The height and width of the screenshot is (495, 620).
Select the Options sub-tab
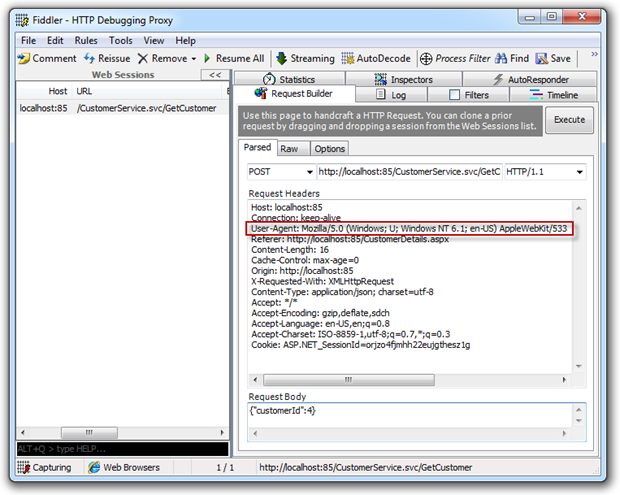click(329, 149)
